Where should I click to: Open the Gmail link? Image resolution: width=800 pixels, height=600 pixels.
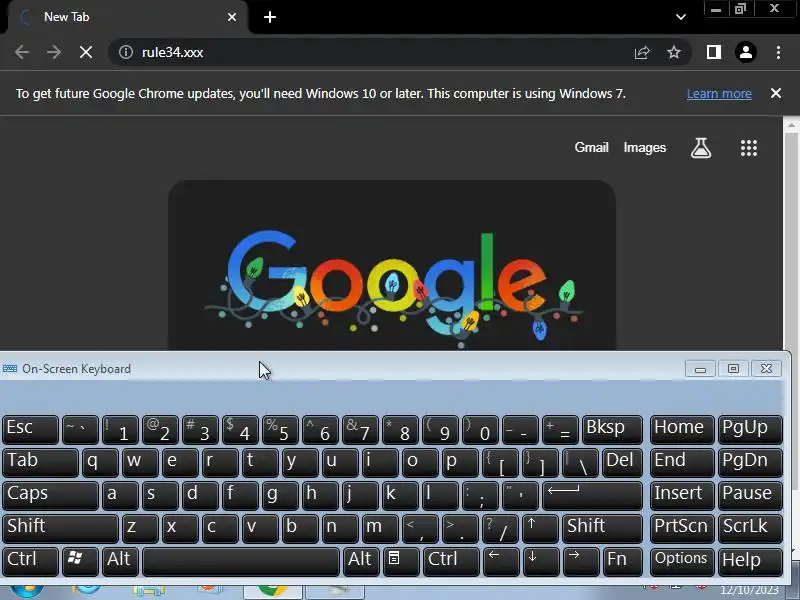[591, 147]
